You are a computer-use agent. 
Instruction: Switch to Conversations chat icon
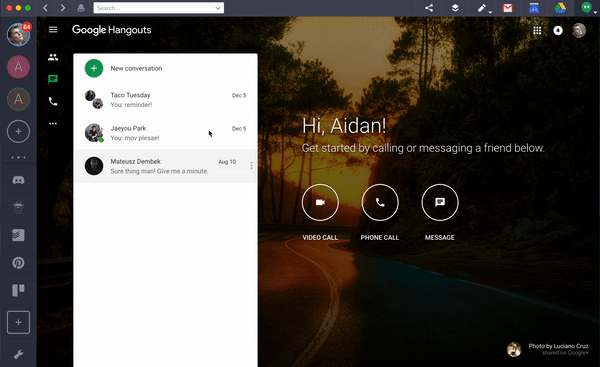[53, 79]
